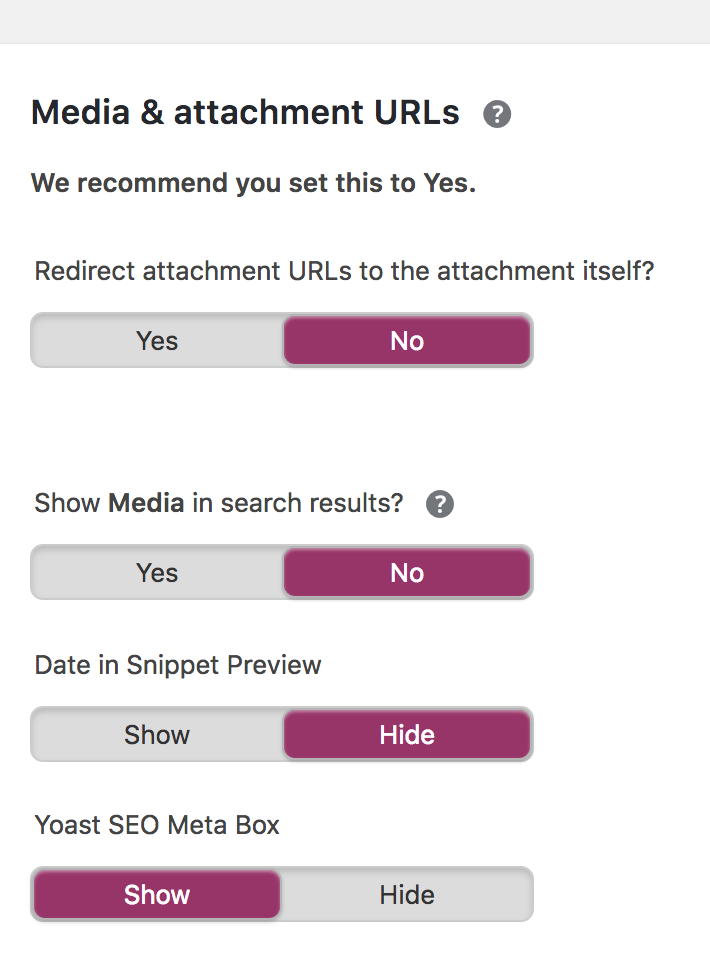Click the No side of the media search toggle
Image resolution: width=710 pixels, height=972 pixels.
click(x=406, y=572)
